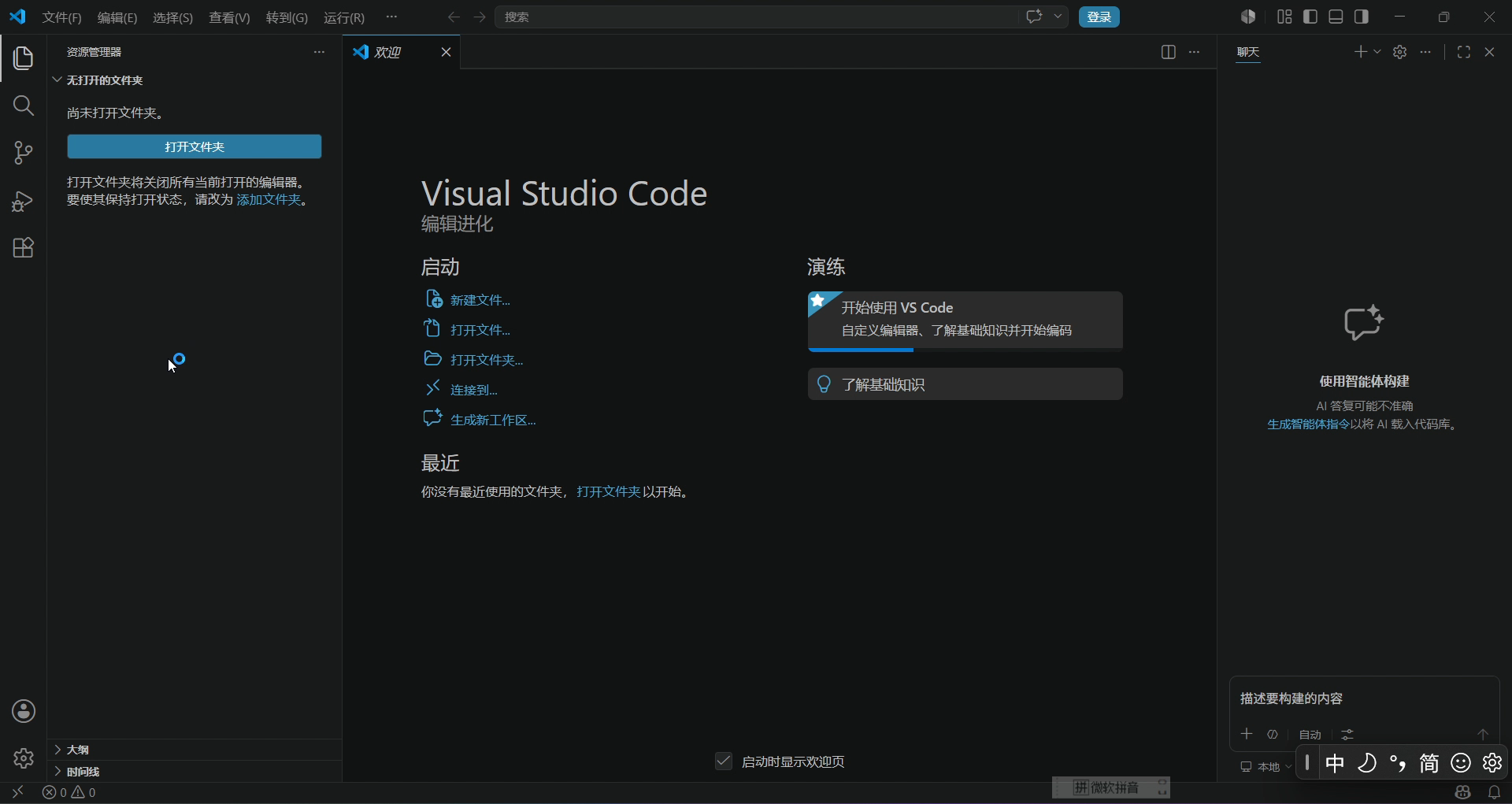
Task: Open the title bar overflow menu ellipsis
Action: coord(391,17)
